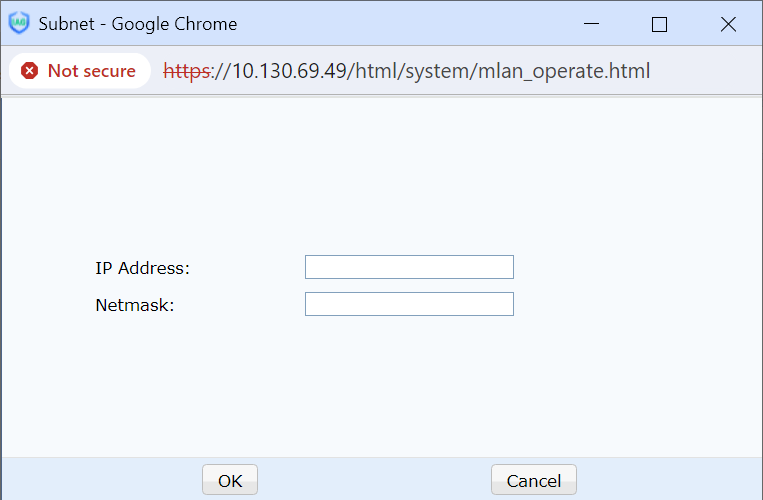Image resolution: width=763 pixels, height=500 pixels.
Task: Focus the IP Address input field
Action: (409, 267)
